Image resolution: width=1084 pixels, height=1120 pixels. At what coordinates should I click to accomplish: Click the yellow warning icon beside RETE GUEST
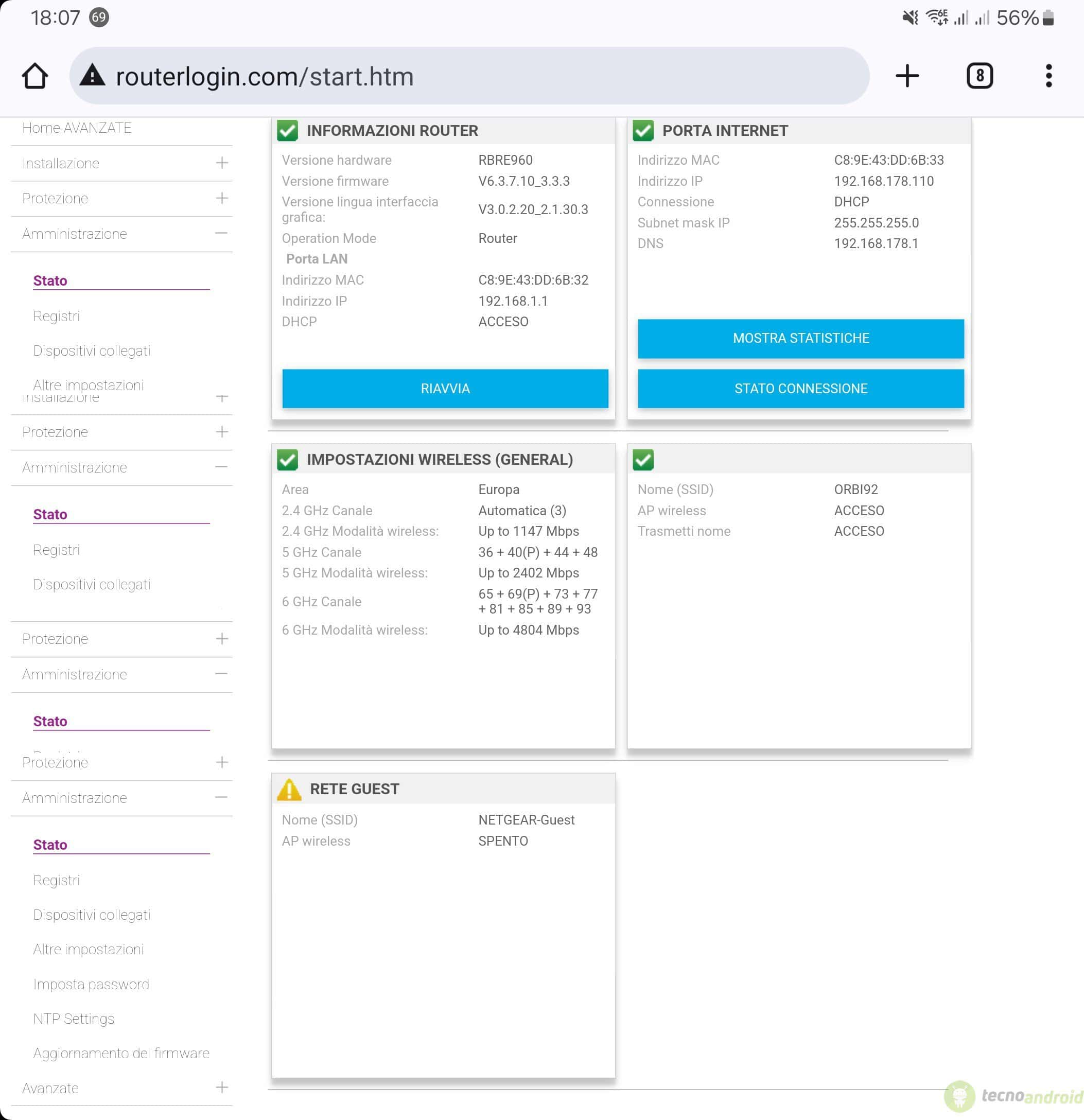[x=289, y=789]
